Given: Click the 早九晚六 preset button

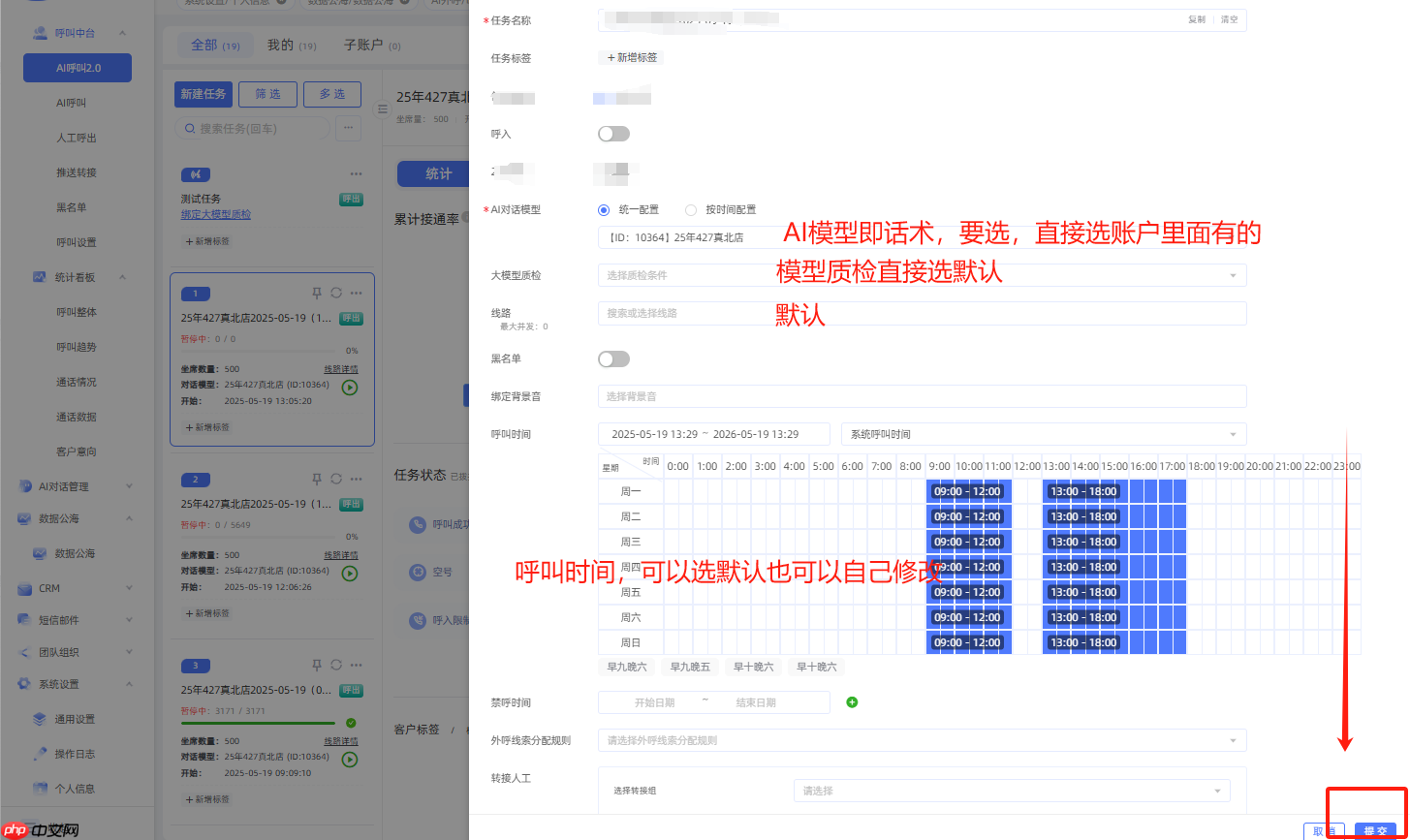Looking at the screenshot, I should click(626, 667).
